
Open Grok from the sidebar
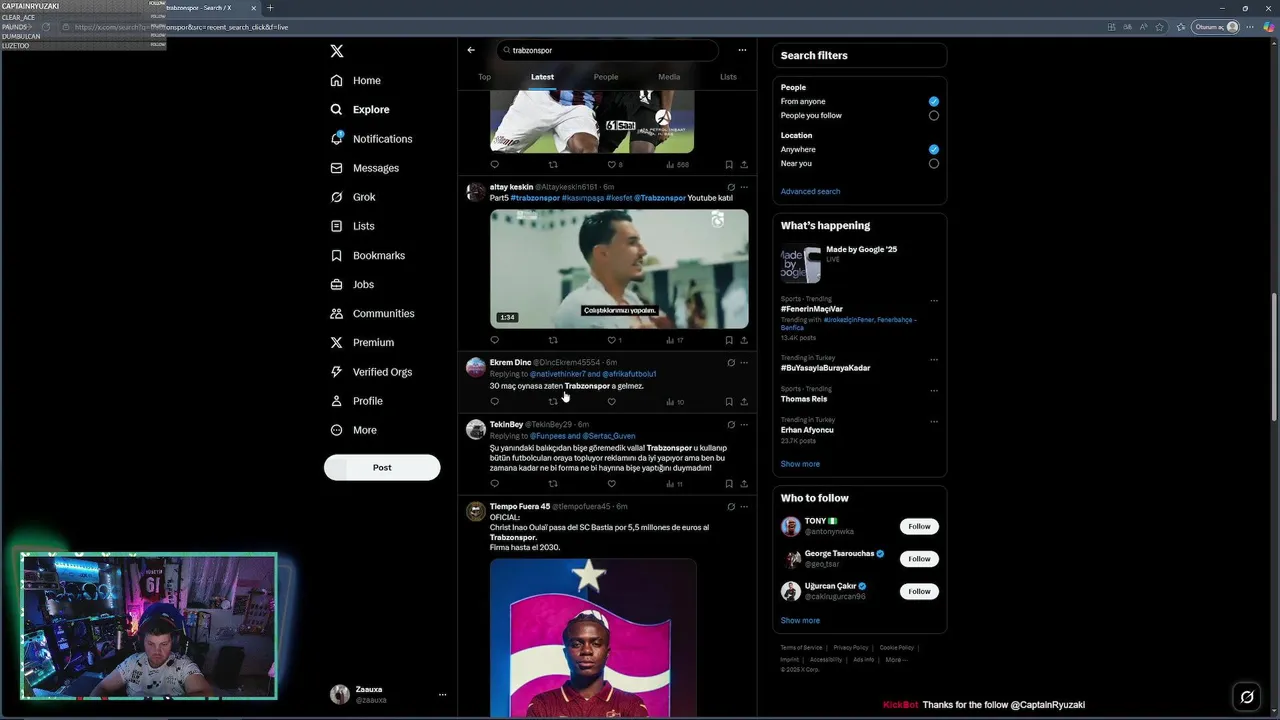pos(353,197)
